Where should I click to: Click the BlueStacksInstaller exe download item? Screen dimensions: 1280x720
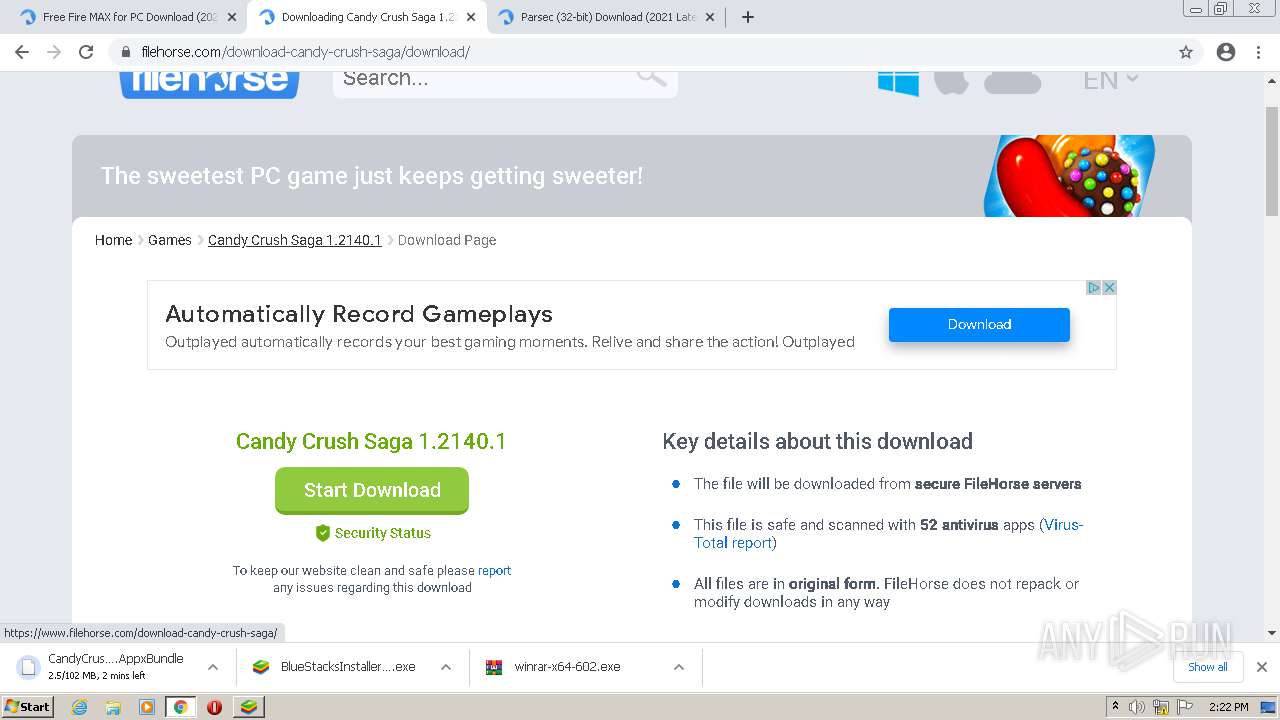pos(346,667)
